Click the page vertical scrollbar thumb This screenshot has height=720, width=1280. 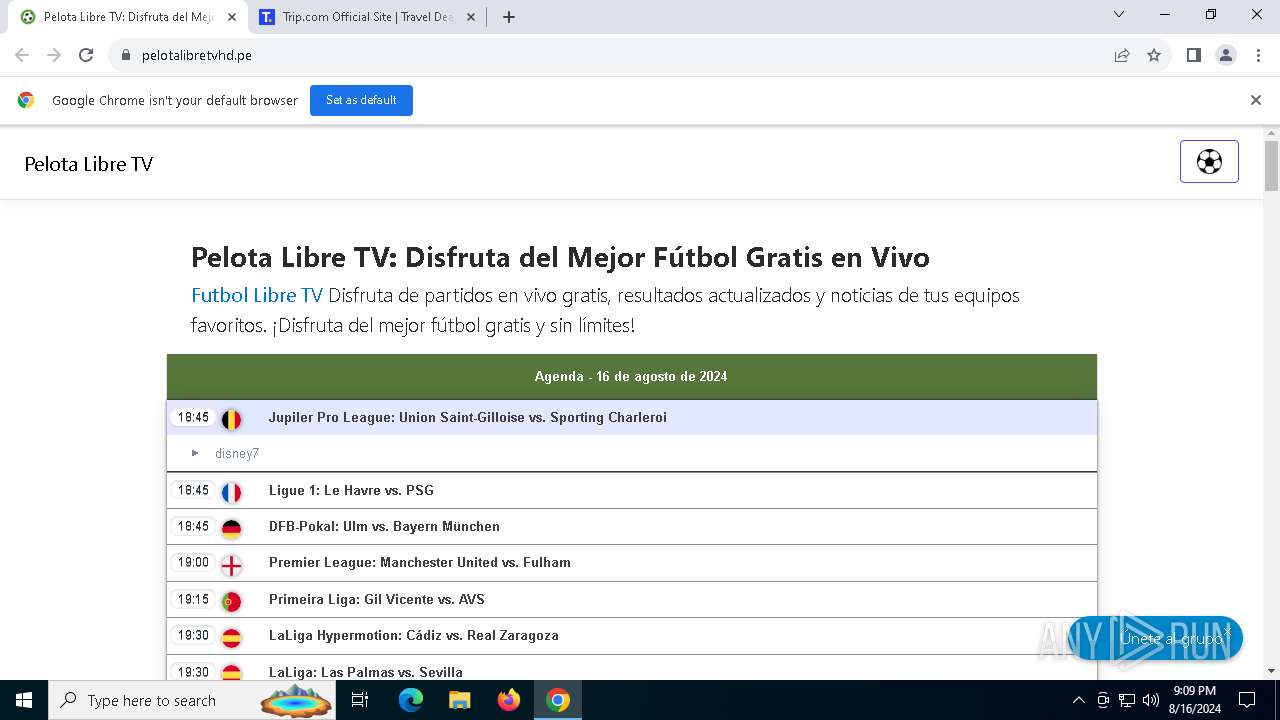(x=1271, y=166)
